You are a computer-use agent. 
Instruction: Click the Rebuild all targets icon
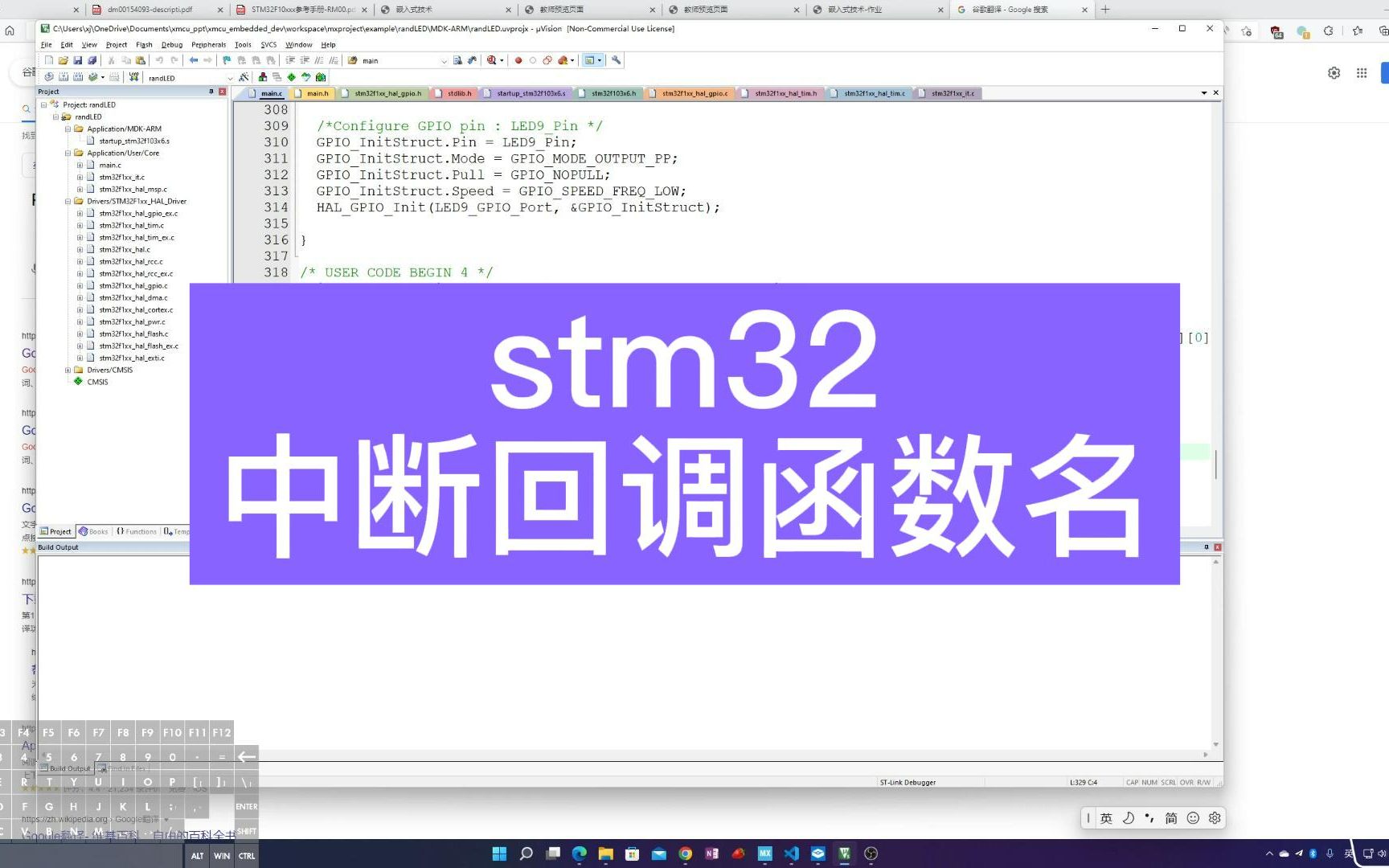pos(78,77)
